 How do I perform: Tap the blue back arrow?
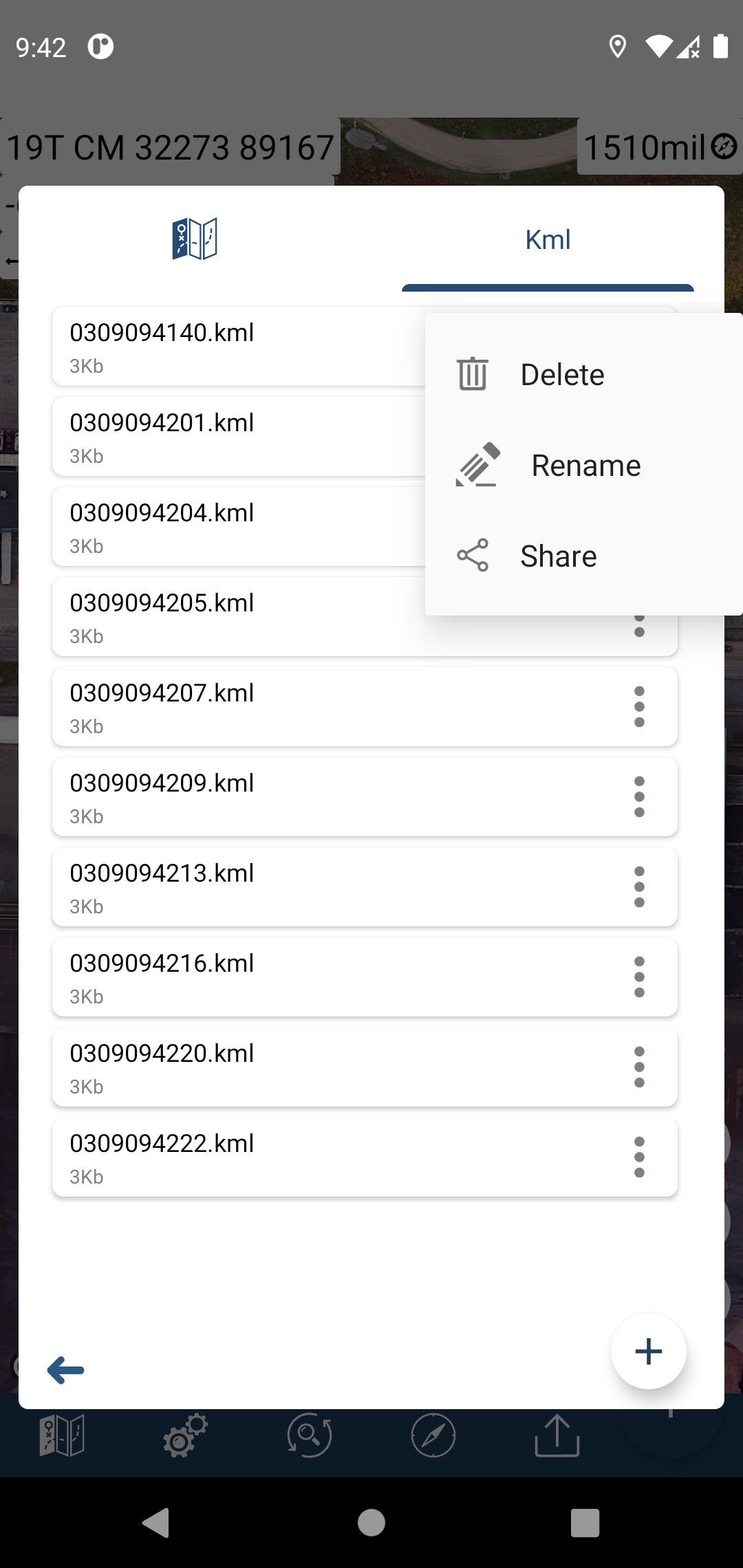65,1370
